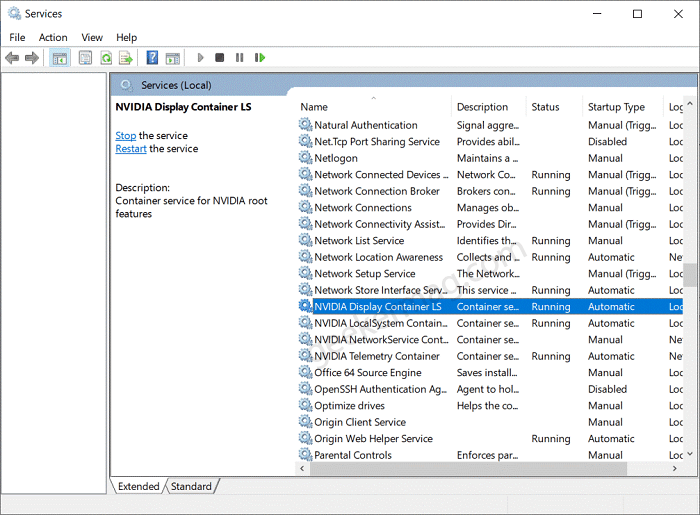Screen dimensions: 700x515
Task: Select the Network Setup Service row
Action: [490, 274]
